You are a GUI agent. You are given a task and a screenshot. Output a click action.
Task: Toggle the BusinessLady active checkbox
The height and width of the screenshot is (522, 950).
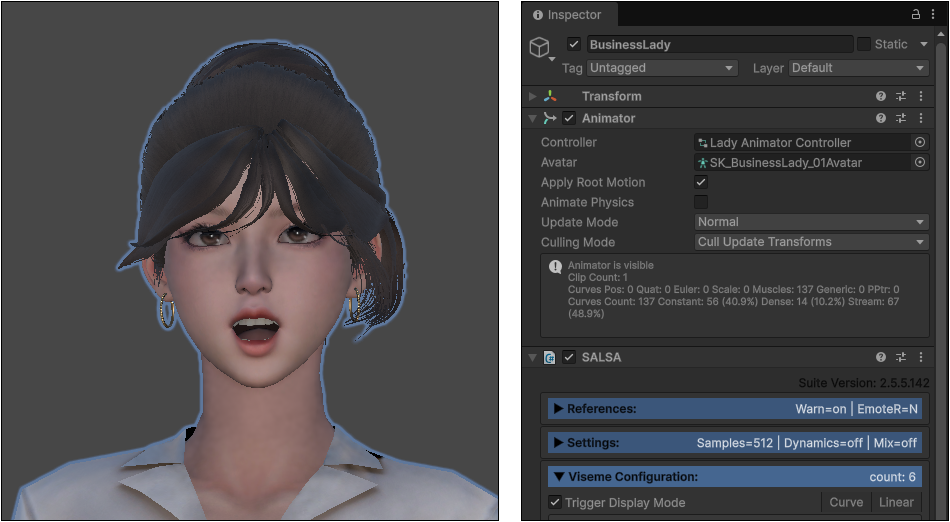574,44
